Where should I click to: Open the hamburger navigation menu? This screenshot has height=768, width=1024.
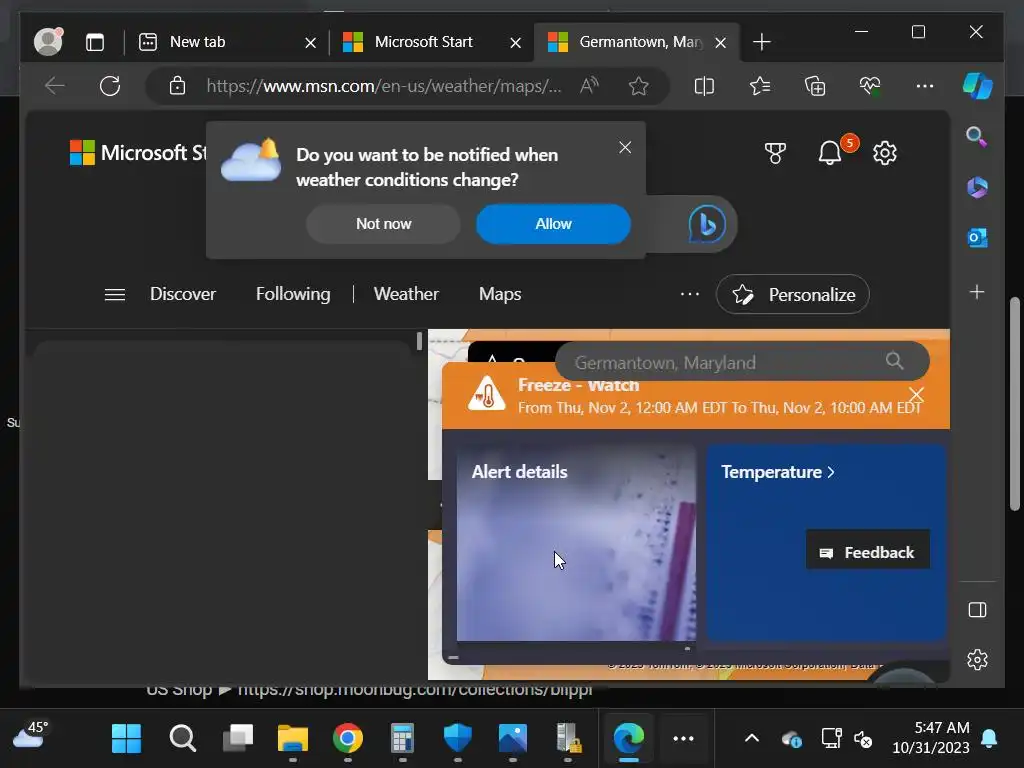click(115, 295)
